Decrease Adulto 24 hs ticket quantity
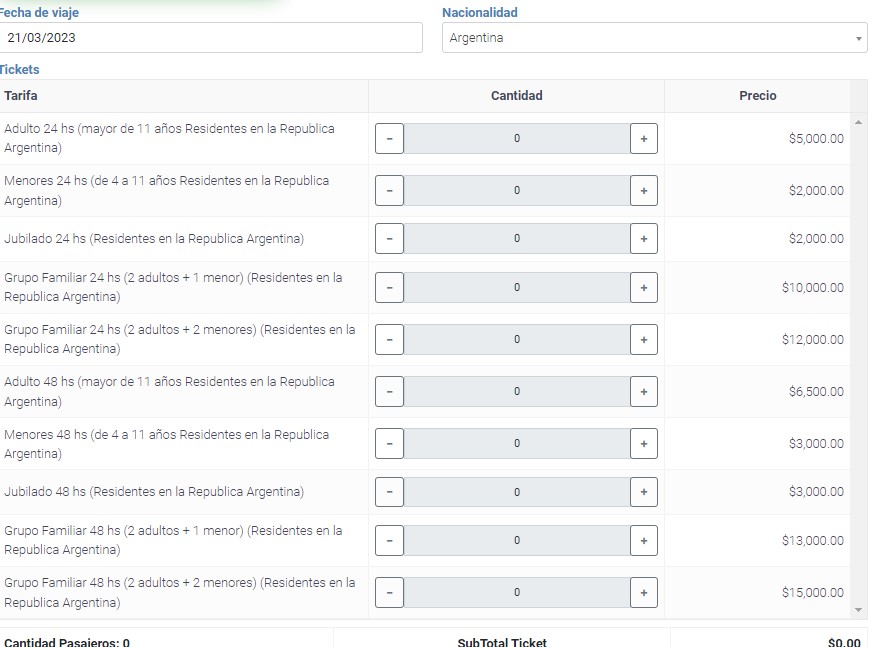869x647 pixels. pyautogui.click(x=389, y=138)
